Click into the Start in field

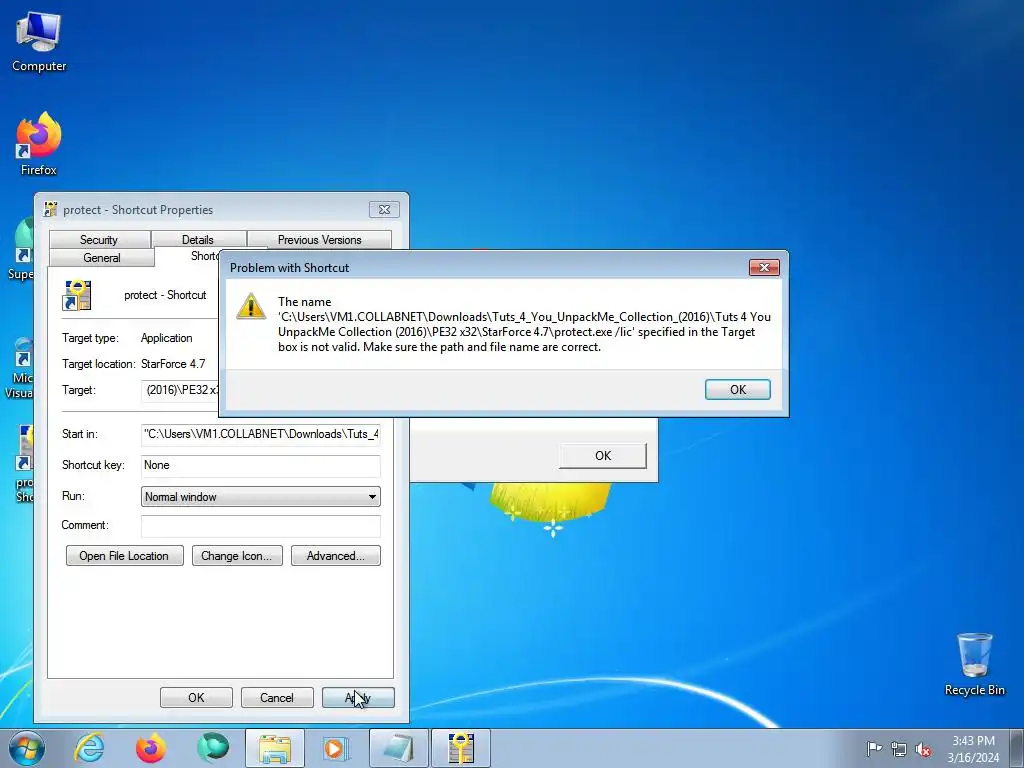pos(261,434)
